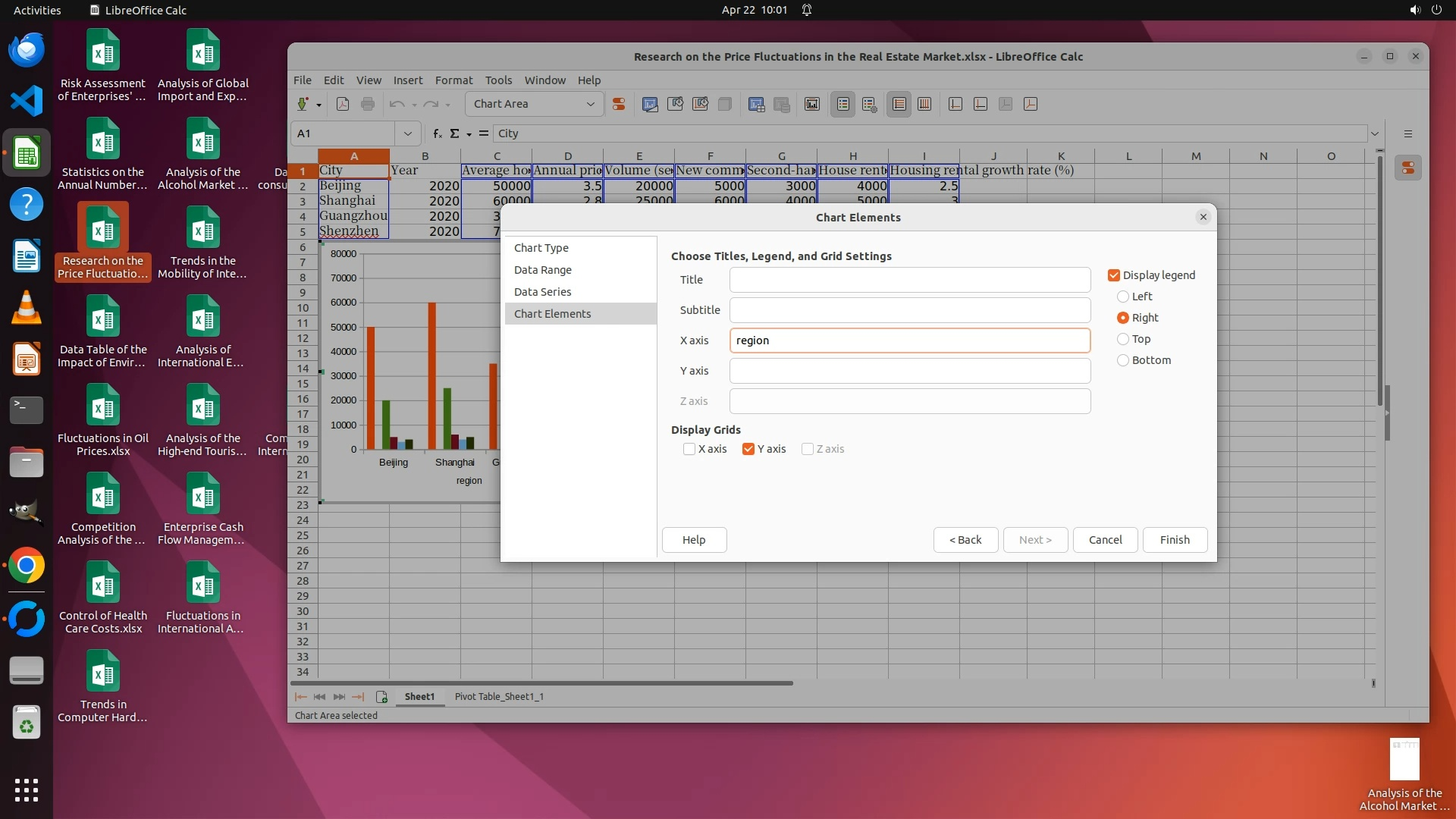Open the Name Box dropdown arrow

407,133
